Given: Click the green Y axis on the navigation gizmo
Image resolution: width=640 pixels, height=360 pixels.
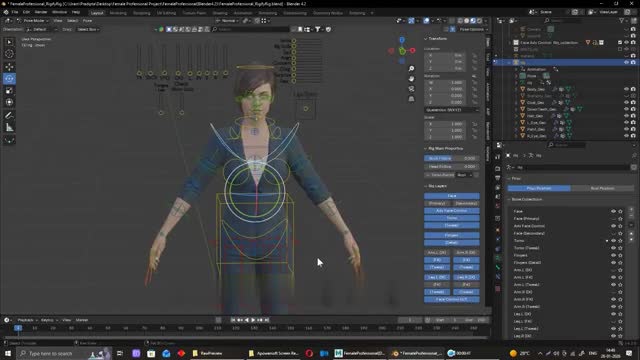Looking at the screenshot, I should pos(402,51).
